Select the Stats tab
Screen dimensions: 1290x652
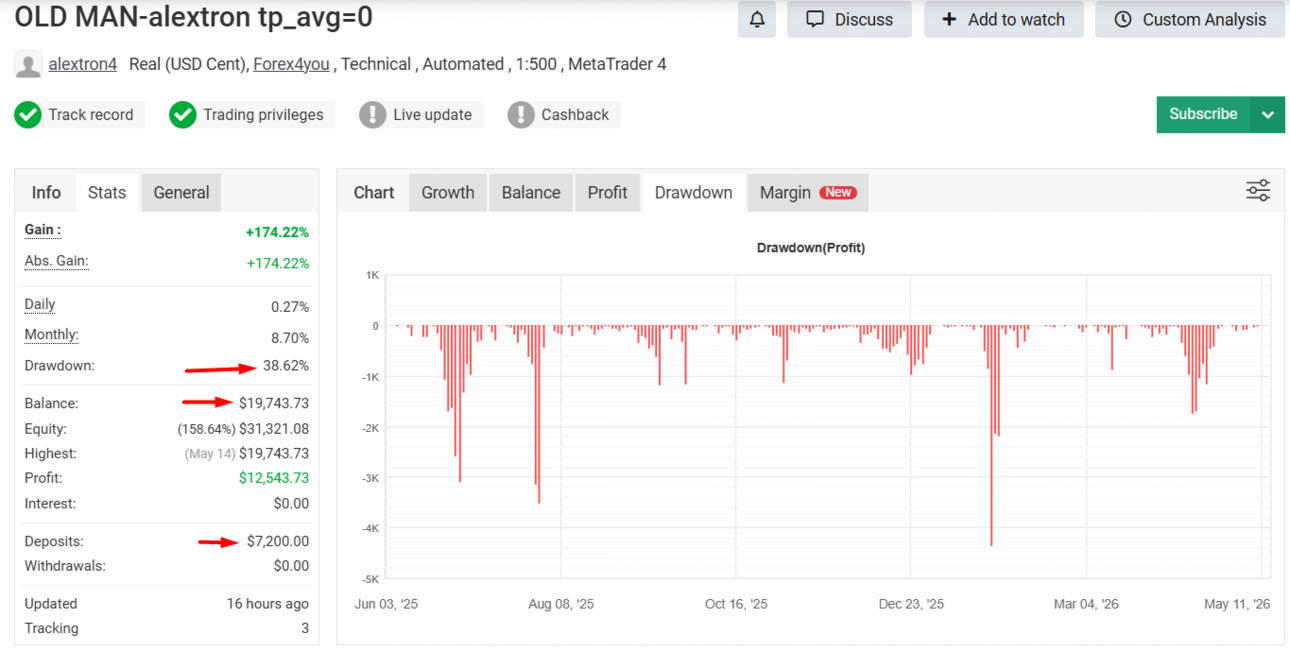tap(107, 193)
